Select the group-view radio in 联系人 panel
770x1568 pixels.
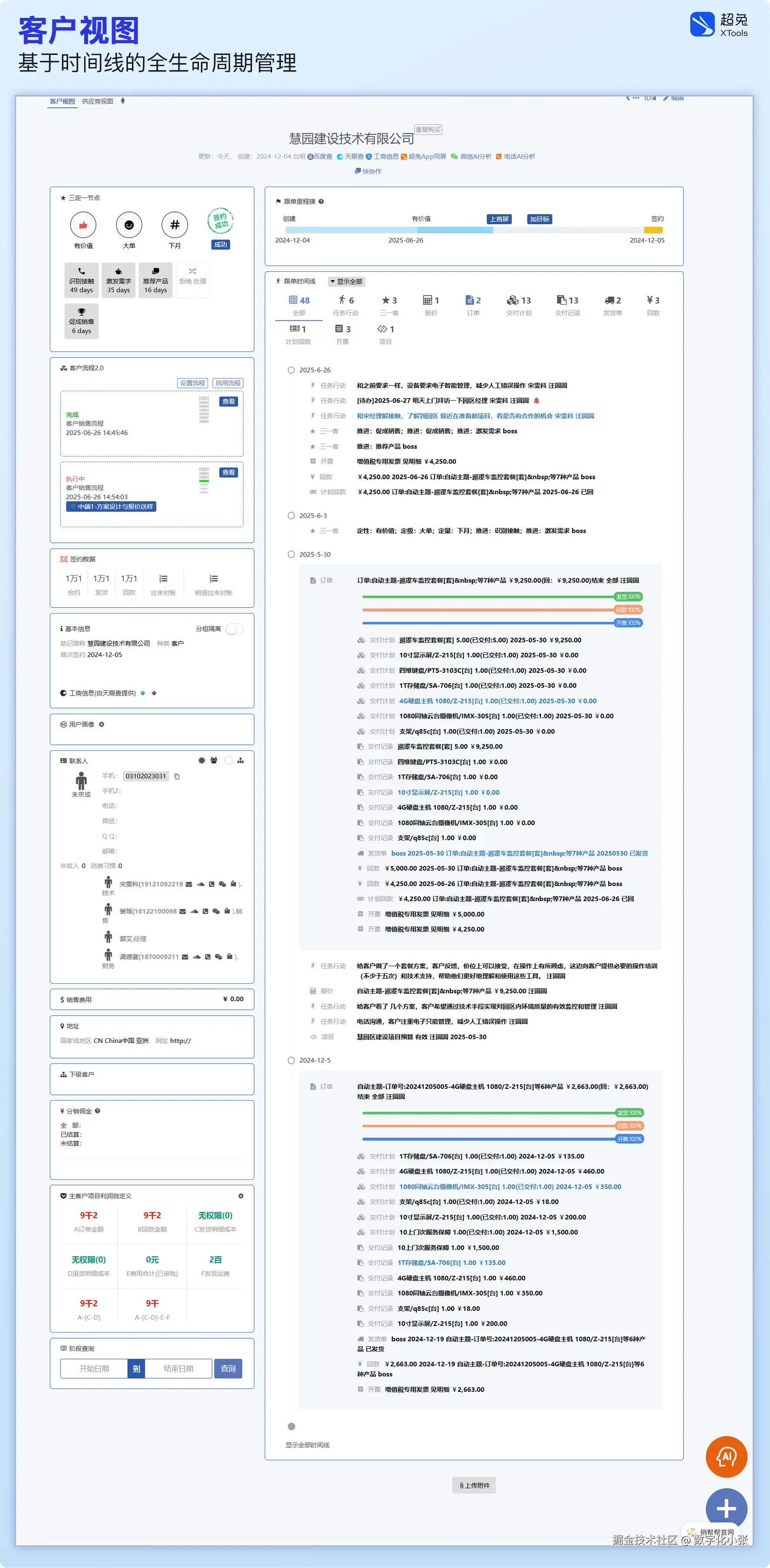(202, 760)
